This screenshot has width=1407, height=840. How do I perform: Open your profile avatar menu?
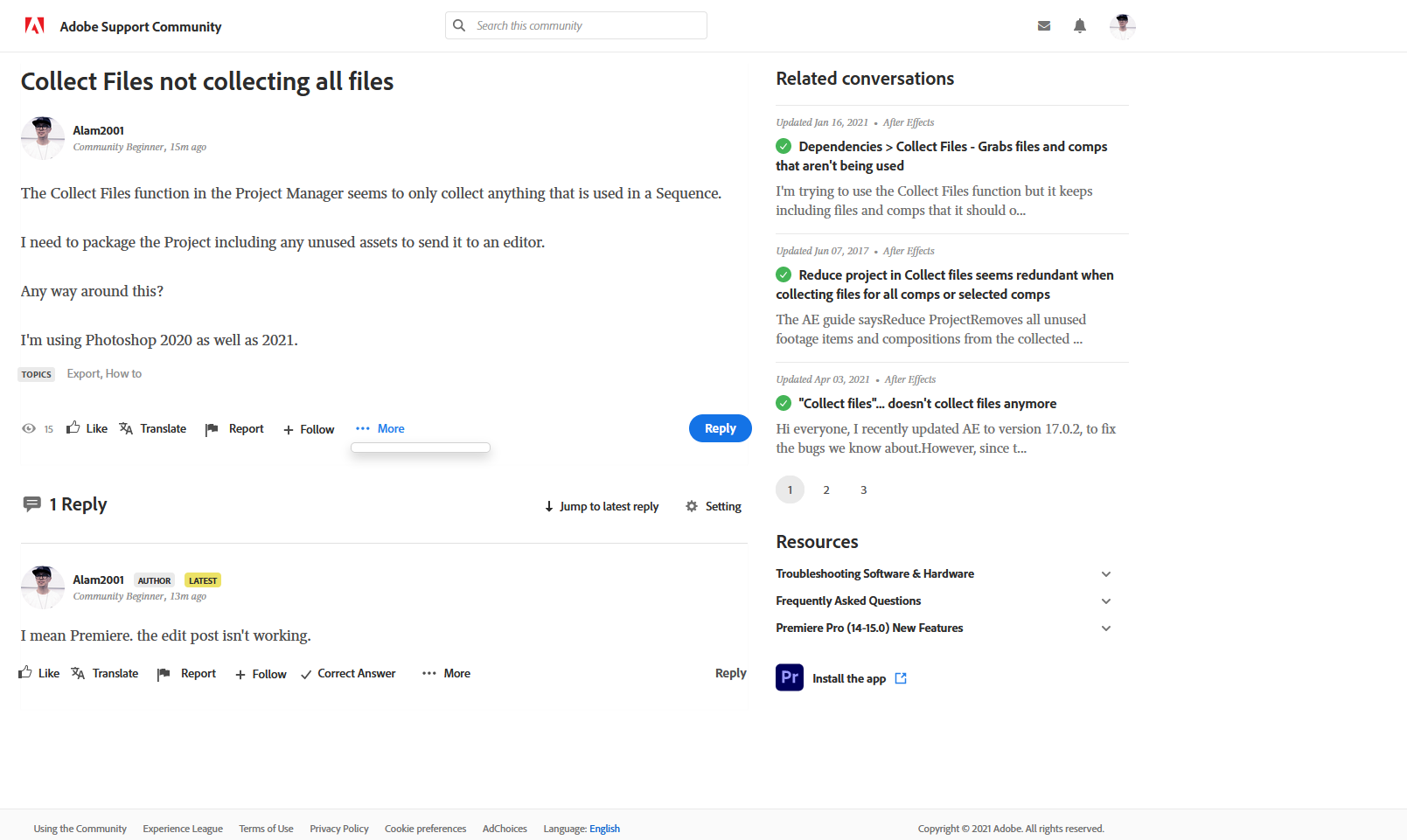tap(1122, 25)
